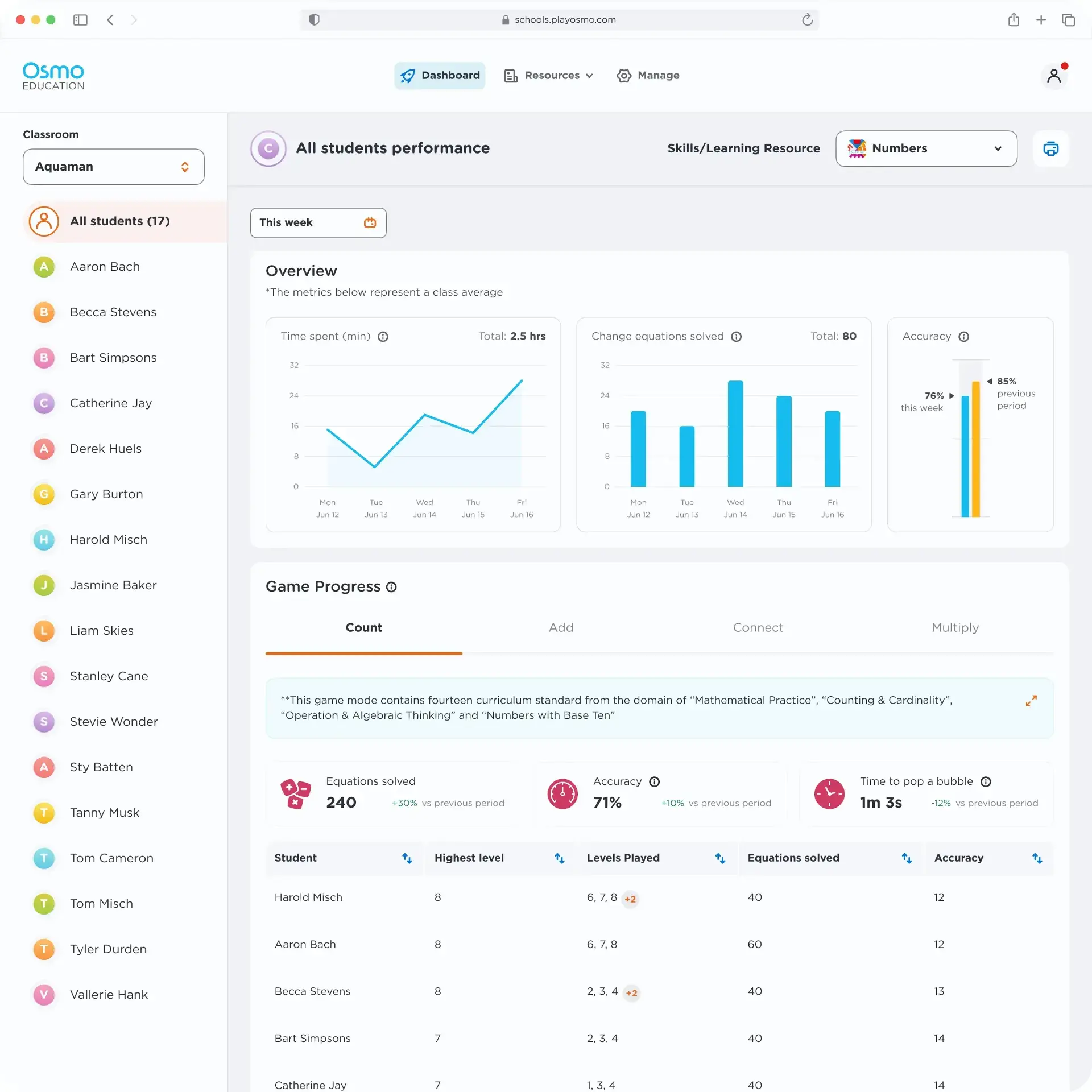Select student Bart Simpsons in sidebar
The image size is (1092, 1092).
[125, 358]
